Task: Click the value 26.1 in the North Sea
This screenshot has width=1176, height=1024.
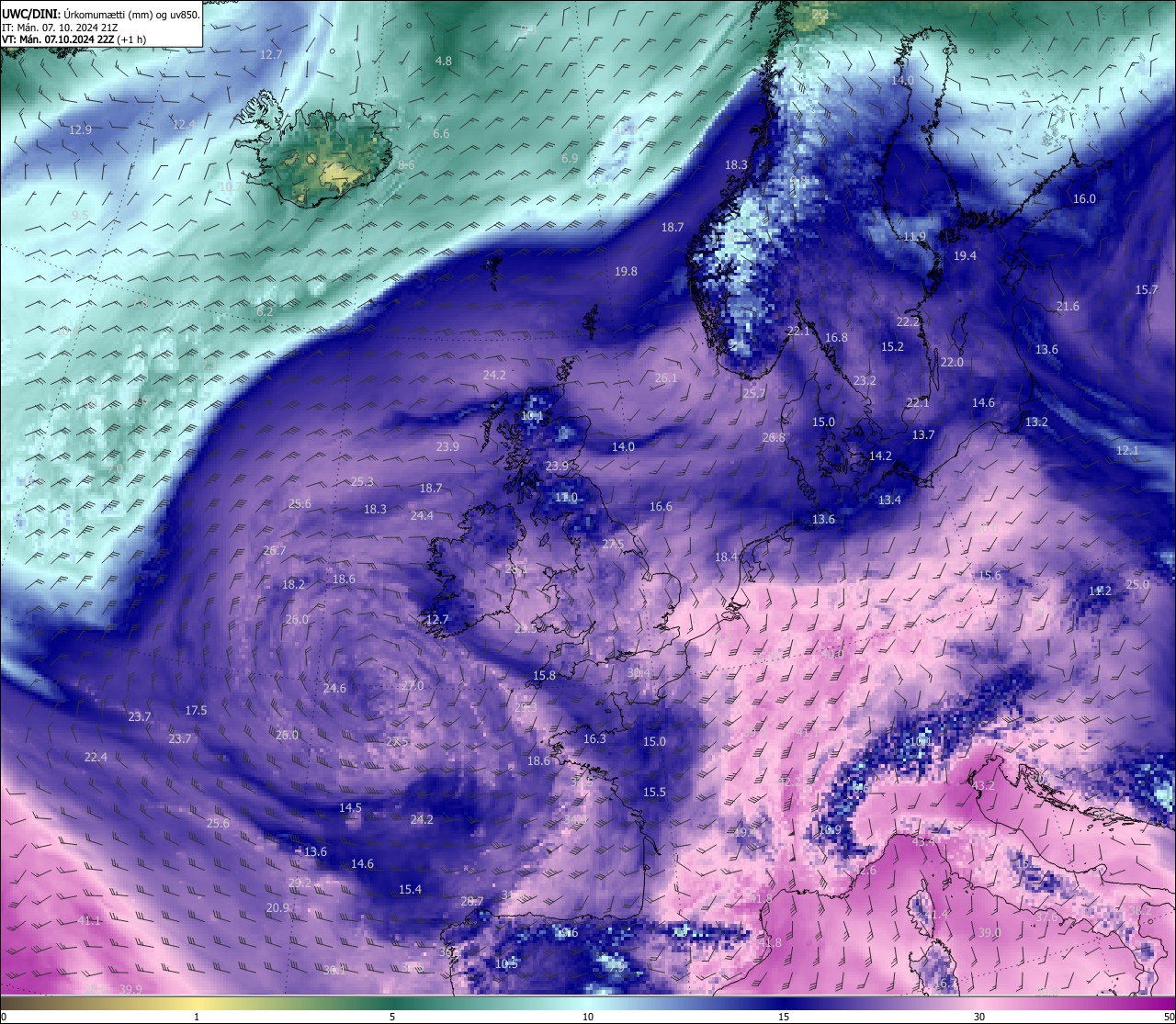Action: [x=666, y=378]
